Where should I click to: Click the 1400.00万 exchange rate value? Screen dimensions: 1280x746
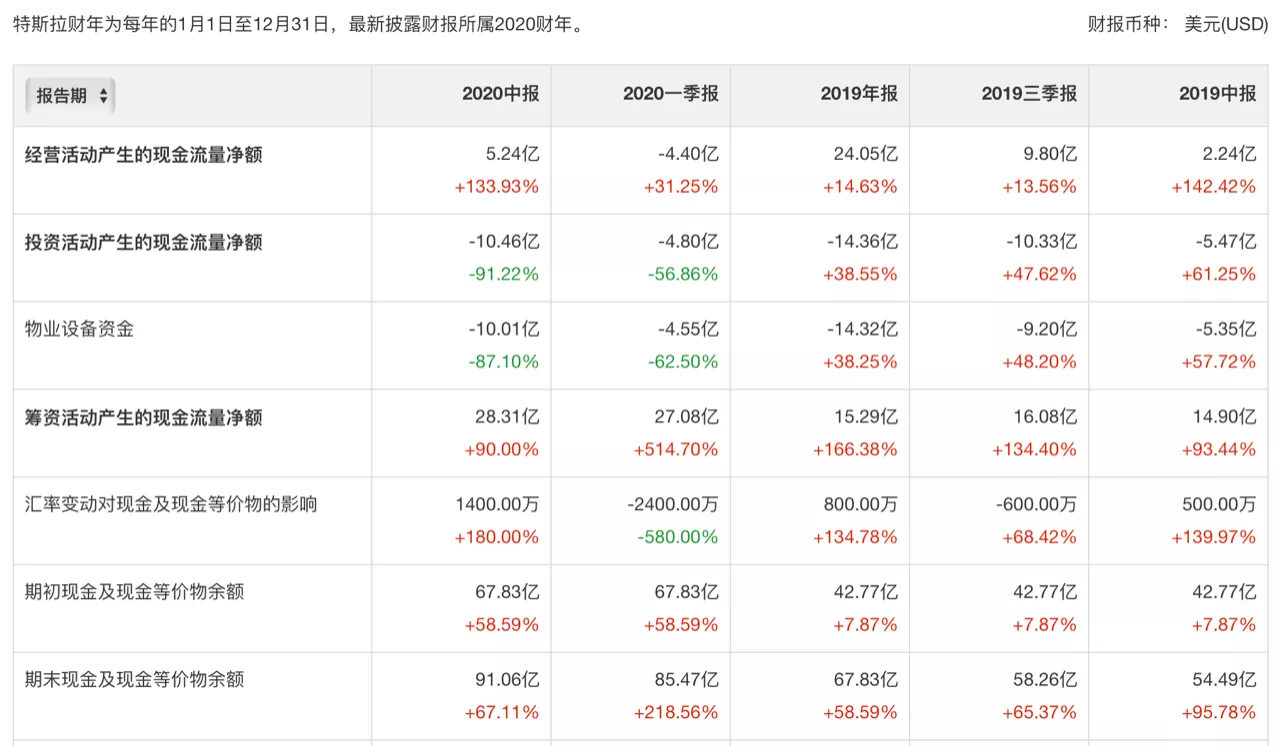497,504
